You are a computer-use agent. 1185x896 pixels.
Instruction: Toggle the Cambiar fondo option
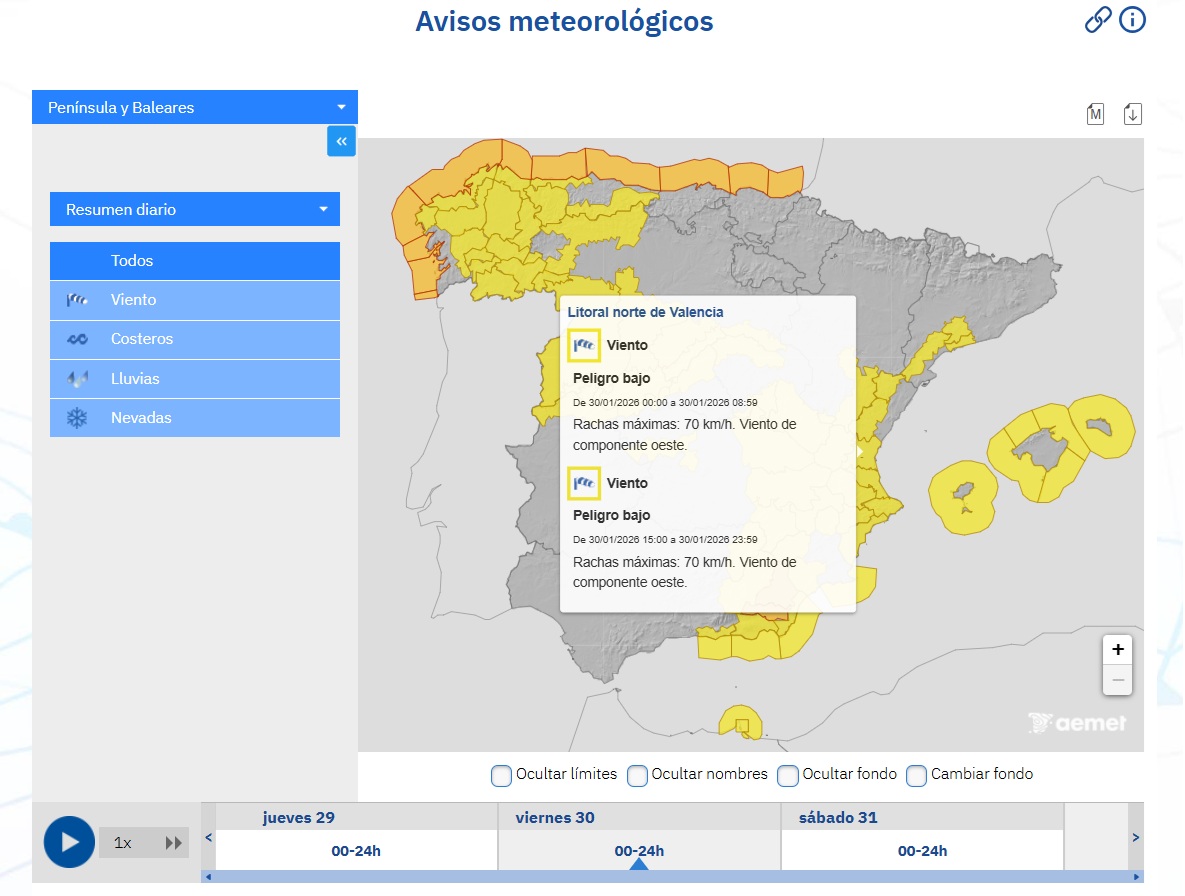[916, 775]
